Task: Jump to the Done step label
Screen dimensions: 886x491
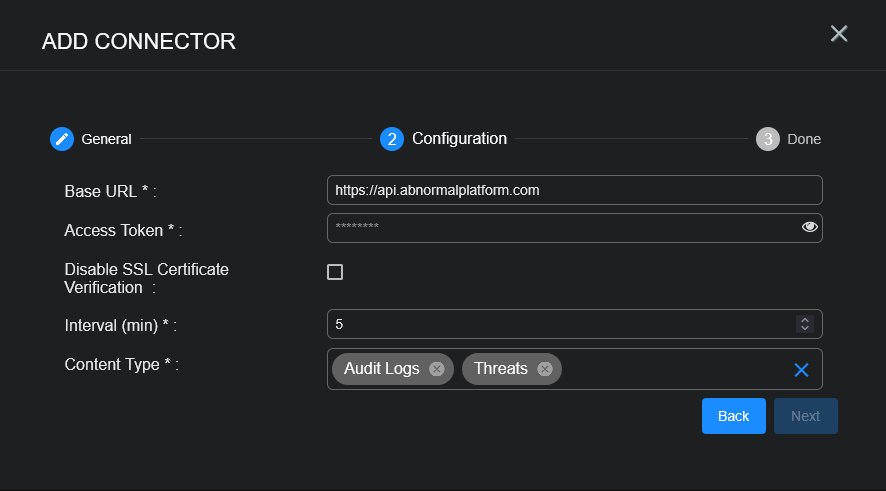Action: (x=804, y=139)
